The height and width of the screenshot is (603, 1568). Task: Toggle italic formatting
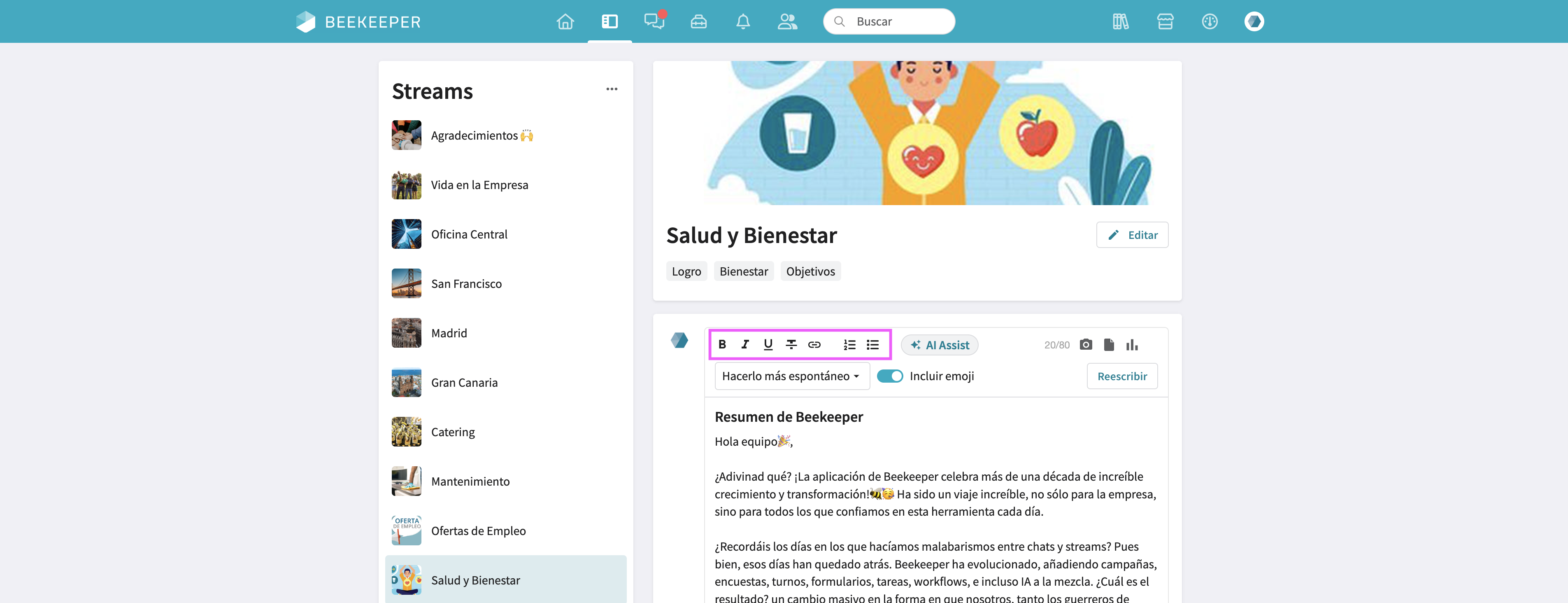(745, 344)
